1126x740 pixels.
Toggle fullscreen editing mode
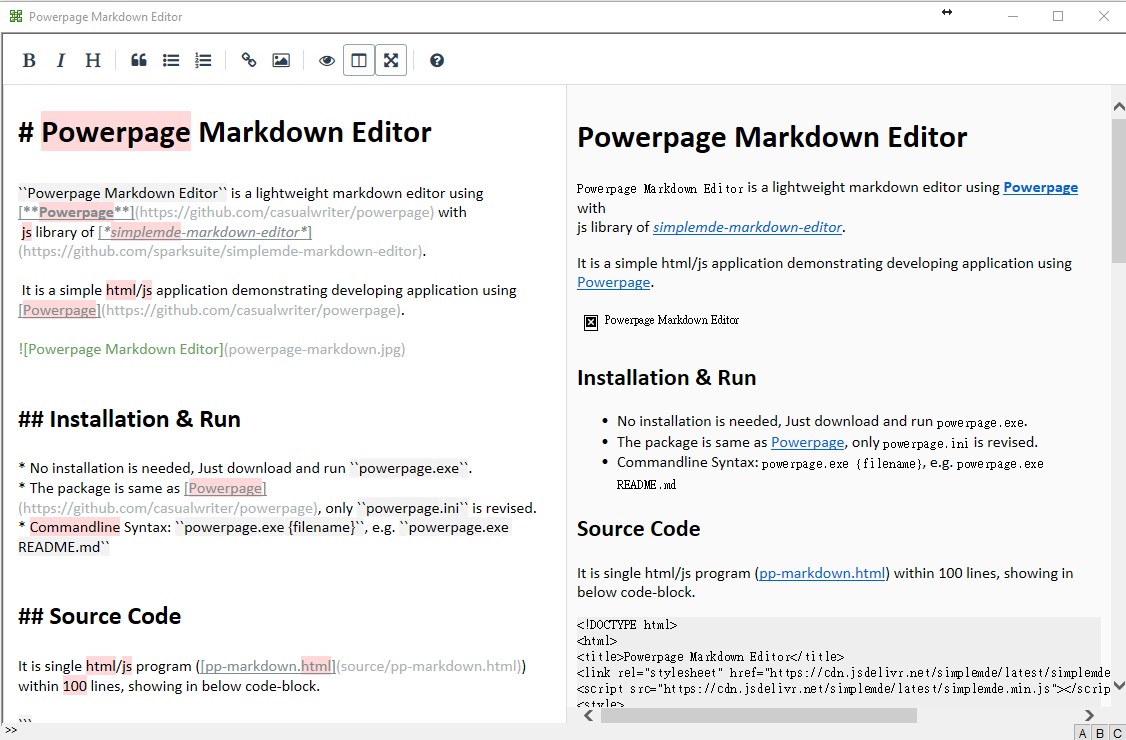coord(391,60)
